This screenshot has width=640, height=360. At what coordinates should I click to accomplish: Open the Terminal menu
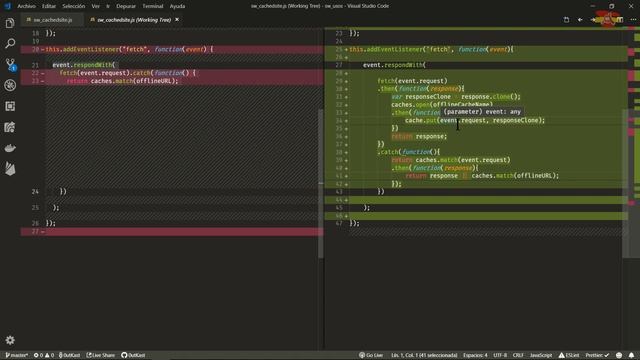tap(153, 6)
